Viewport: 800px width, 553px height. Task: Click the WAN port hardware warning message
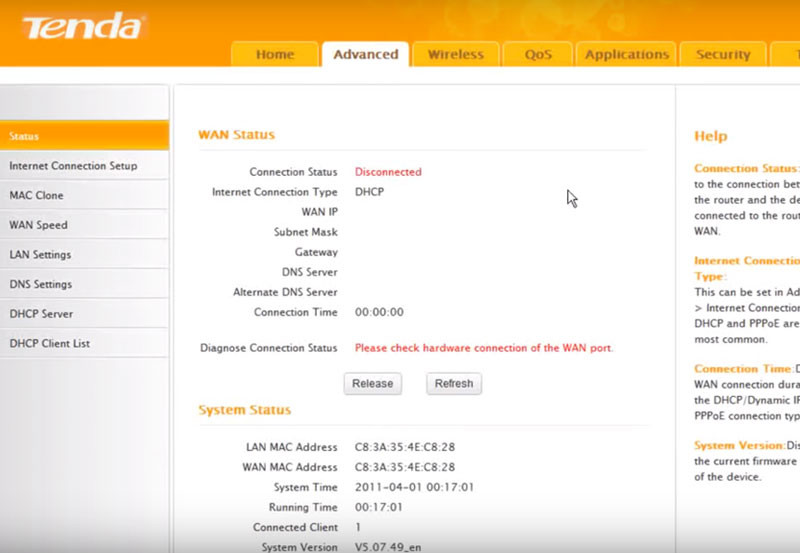(484, 348)
